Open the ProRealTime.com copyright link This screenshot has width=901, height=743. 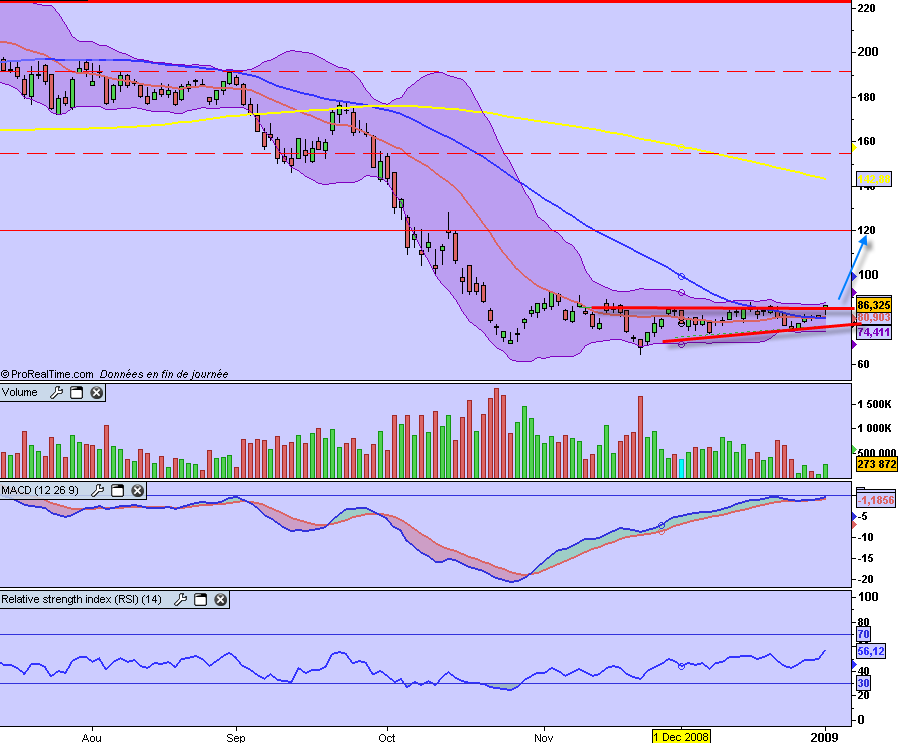click(45, 373)
